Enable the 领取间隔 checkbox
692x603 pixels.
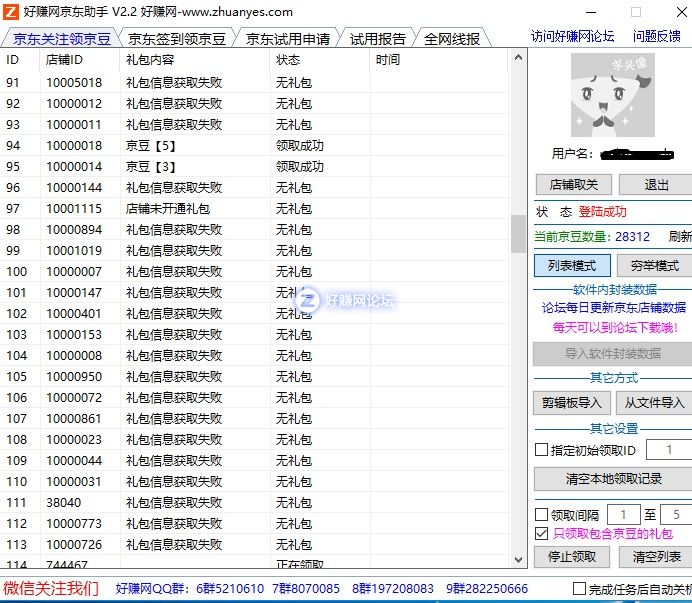(x=542, y=515)
